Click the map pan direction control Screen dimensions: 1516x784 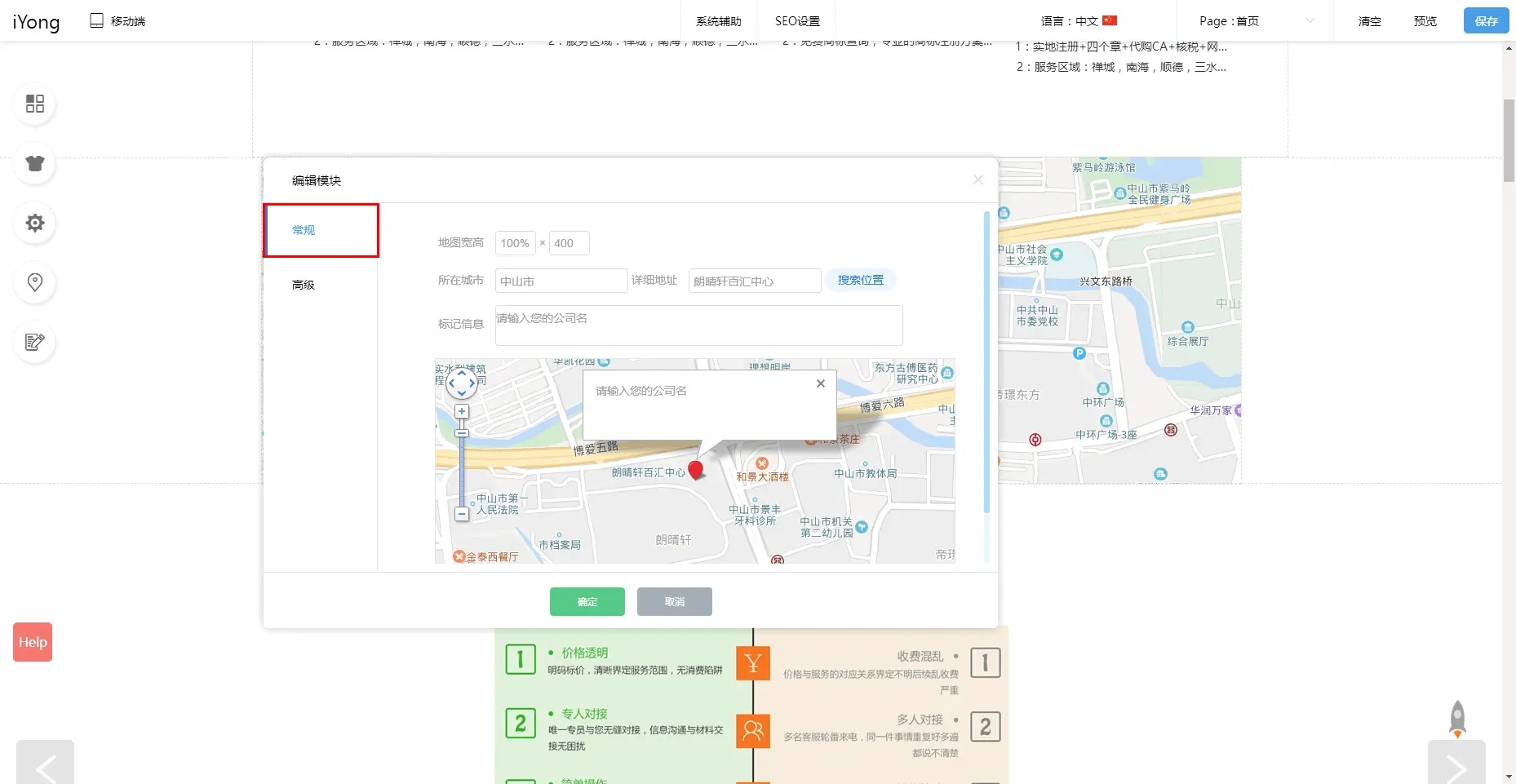point(462,383)
